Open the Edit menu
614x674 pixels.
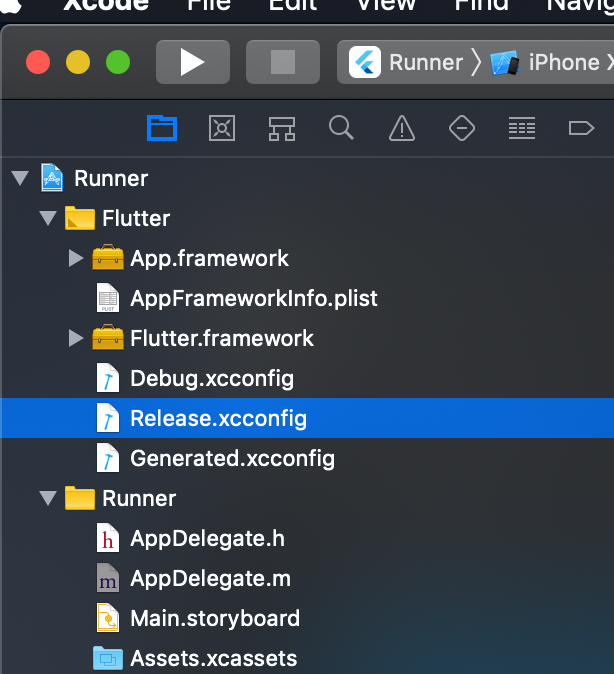(292, 5)
